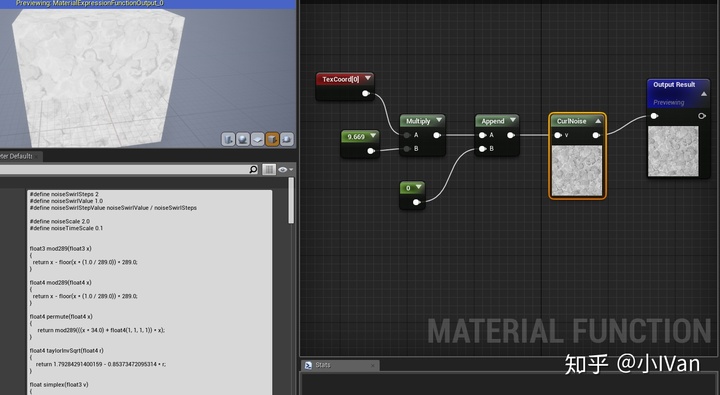Click the 'float simplex(float3 v)' code line
The height and width of the screenshot is (395, 720).
59,384
